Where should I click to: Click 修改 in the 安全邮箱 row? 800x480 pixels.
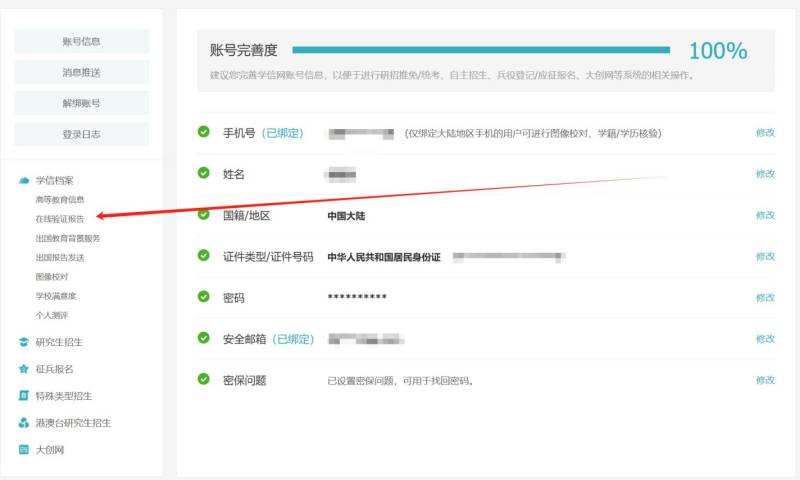click(x=765, y=339)
